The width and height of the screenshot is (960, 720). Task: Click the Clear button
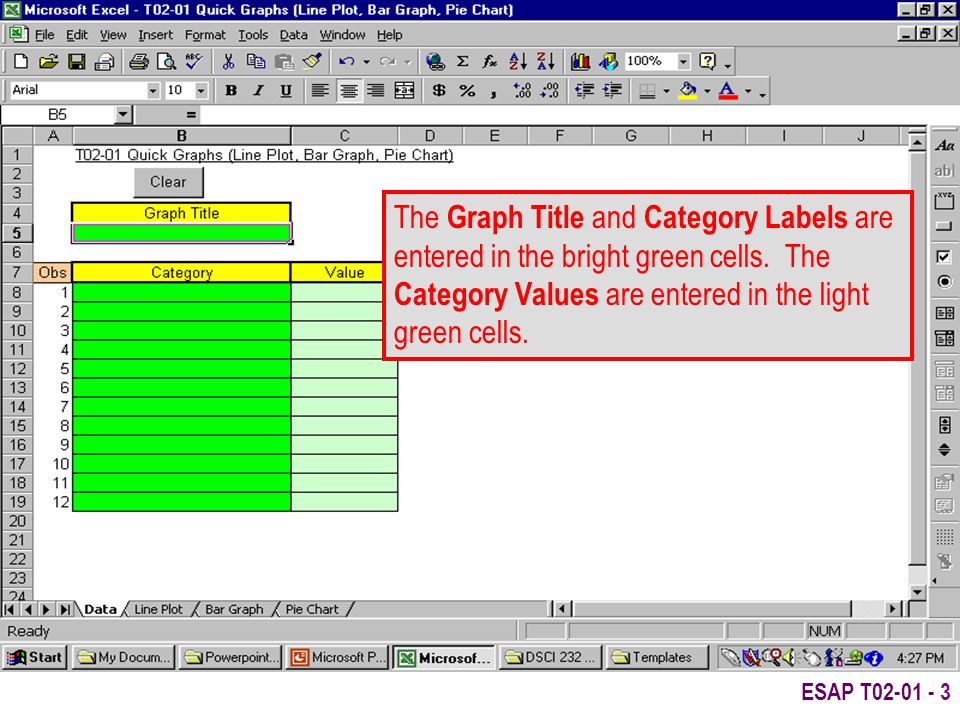tap(168, 182)
